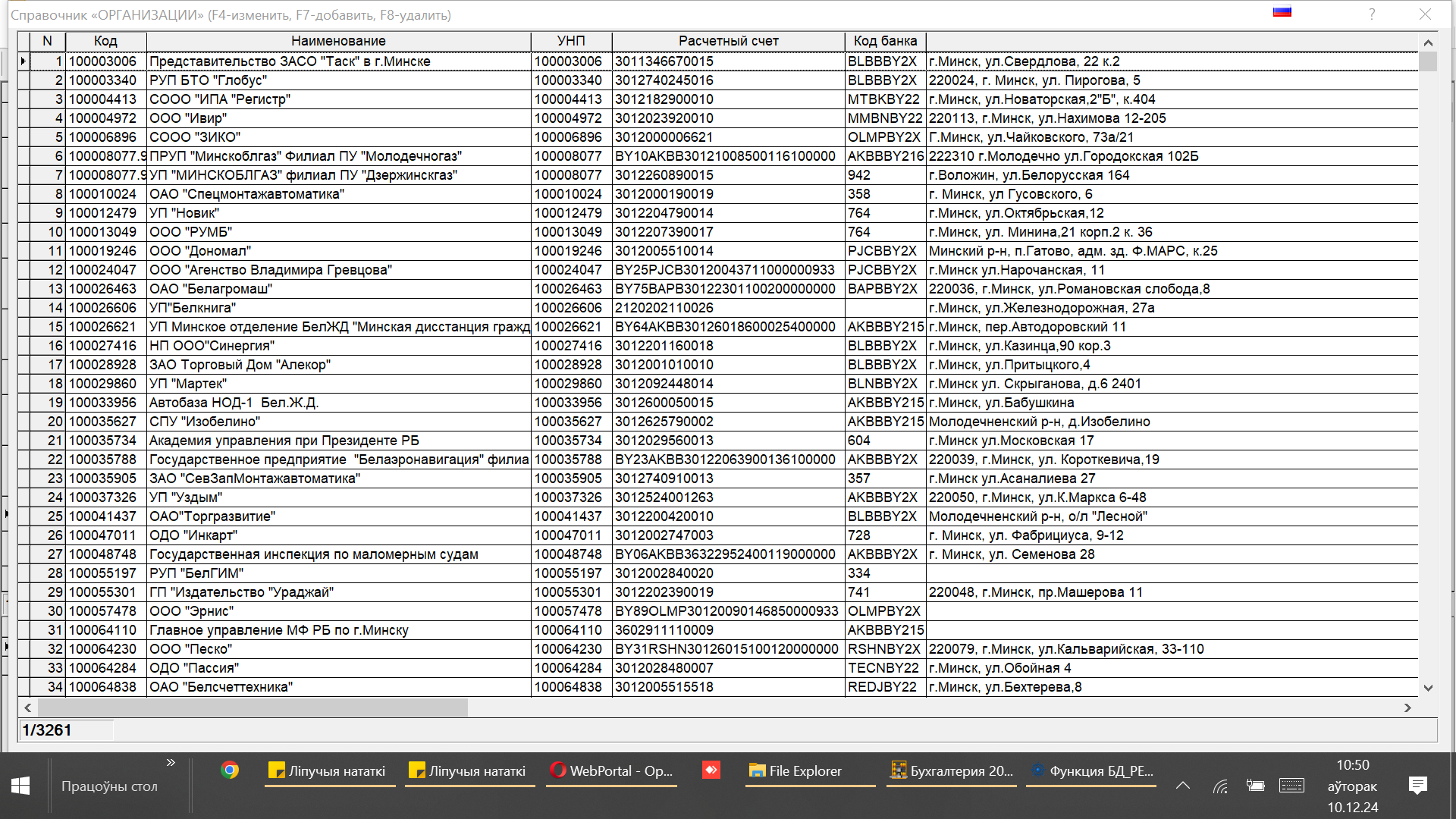The width and height of the screenshot is (1456, 819).
Task: Click the УНП column header
Action: 571,41
